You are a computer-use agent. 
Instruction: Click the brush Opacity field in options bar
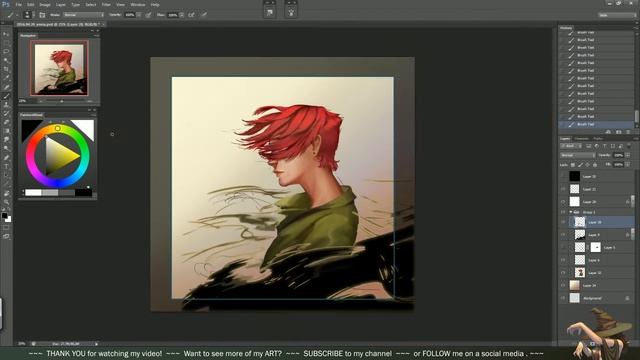point(130,15)
